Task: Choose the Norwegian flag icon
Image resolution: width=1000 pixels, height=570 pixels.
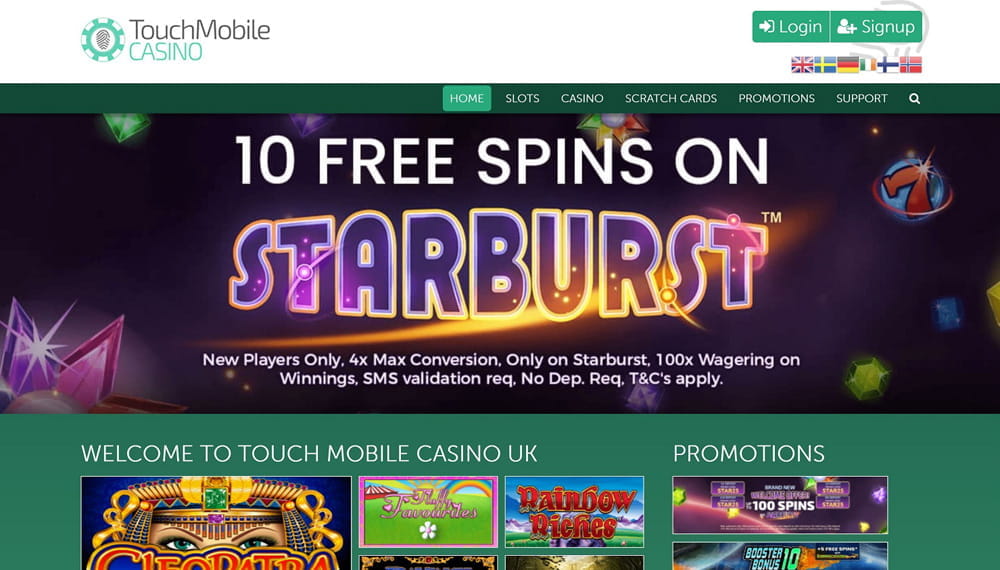Action: coord(911,64)
